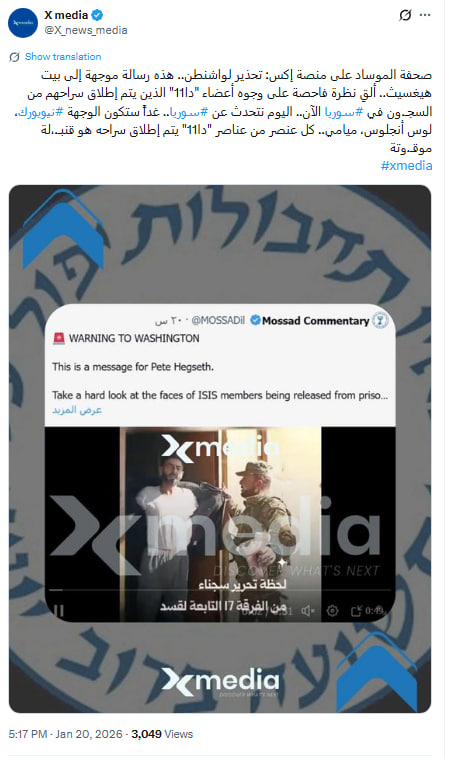This screenshot has width=454, height=757.
Task: Click the 5:17 PM Jan 20, 2026 timestamp
Action: click(65, 734)
